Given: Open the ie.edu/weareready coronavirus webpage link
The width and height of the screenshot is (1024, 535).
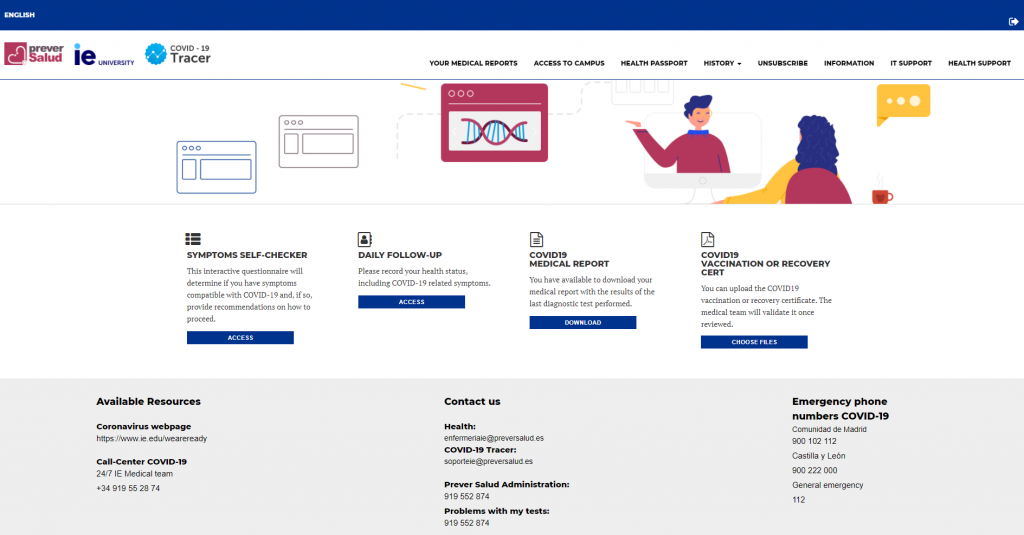Looking at the screenshot, I should [152, 439].
